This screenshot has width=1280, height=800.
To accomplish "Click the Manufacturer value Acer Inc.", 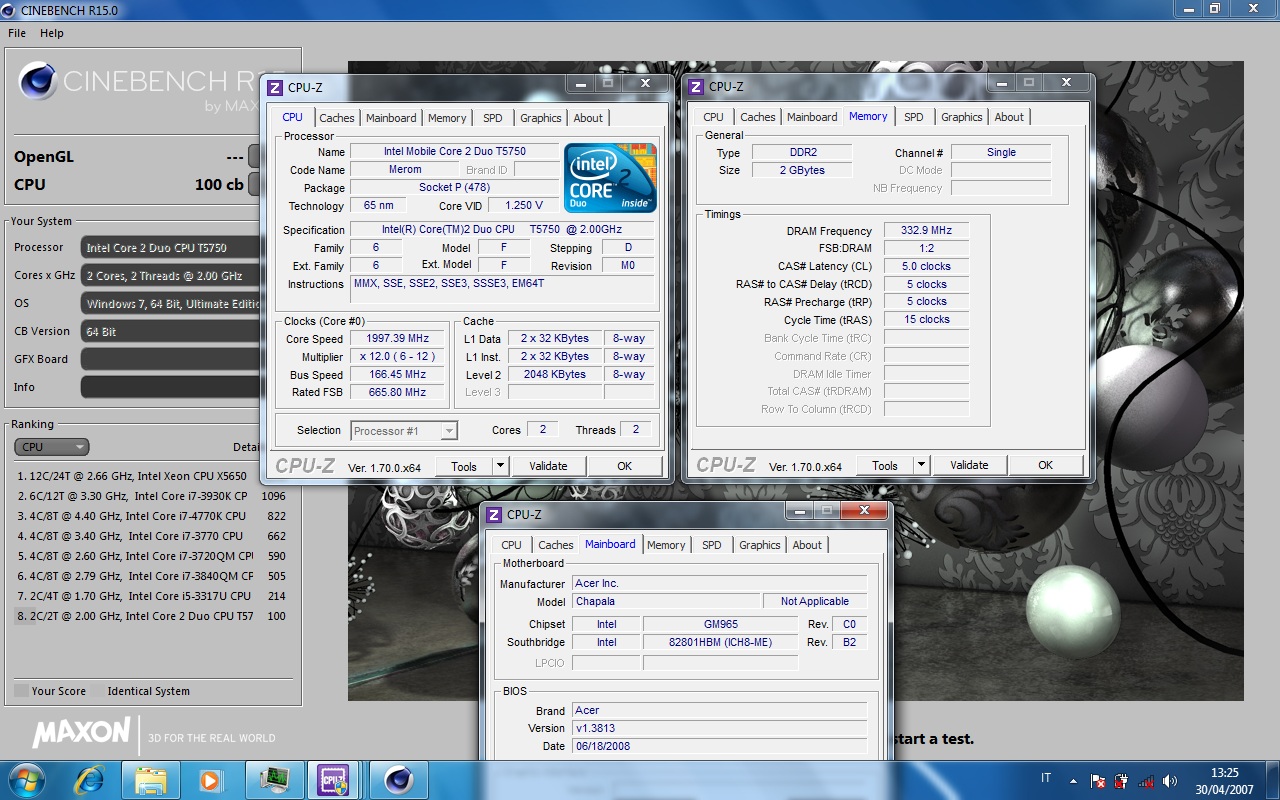I will tap(719, 583).
